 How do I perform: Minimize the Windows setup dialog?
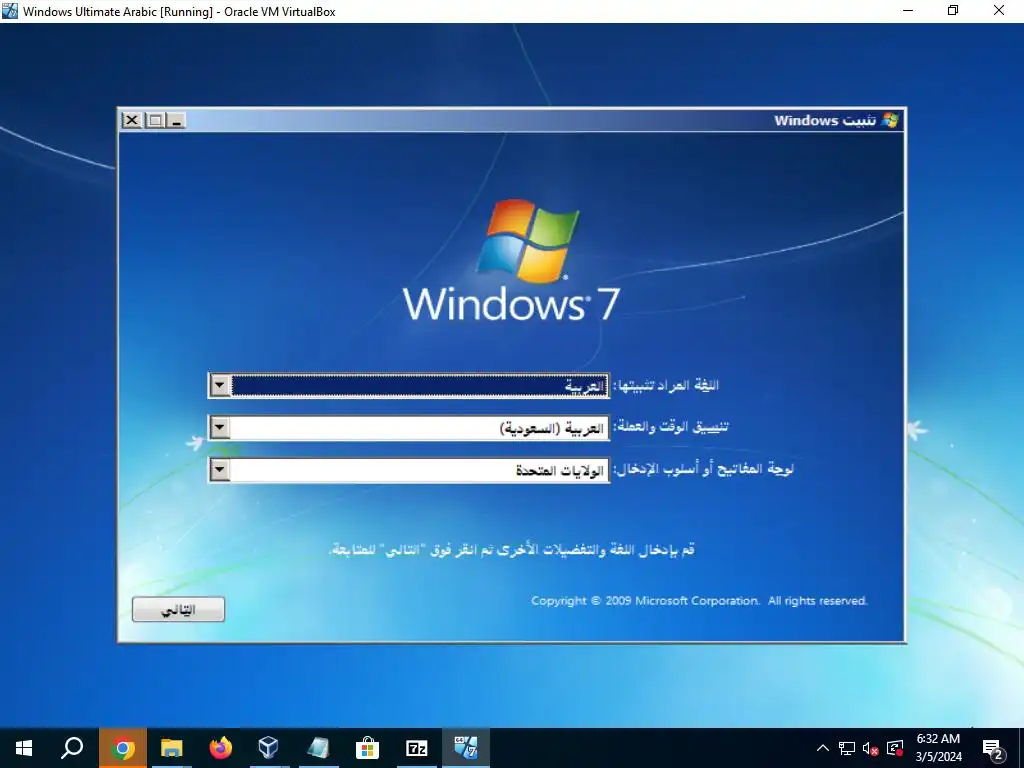pyautogui.click(x=176, y=120)
